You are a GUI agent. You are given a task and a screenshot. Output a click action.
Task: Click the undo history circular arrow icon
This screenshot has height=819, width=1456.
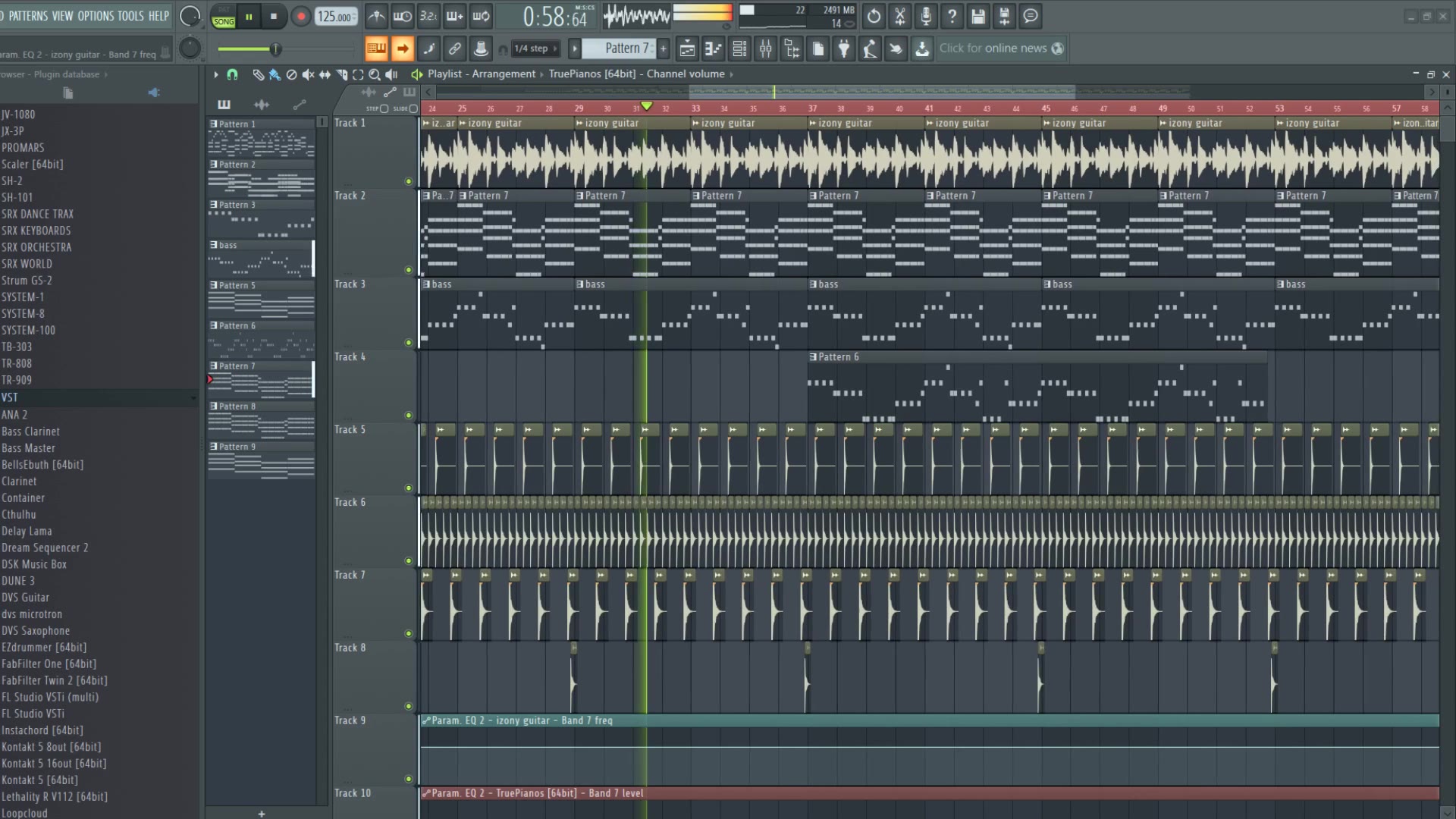point(874,16)
